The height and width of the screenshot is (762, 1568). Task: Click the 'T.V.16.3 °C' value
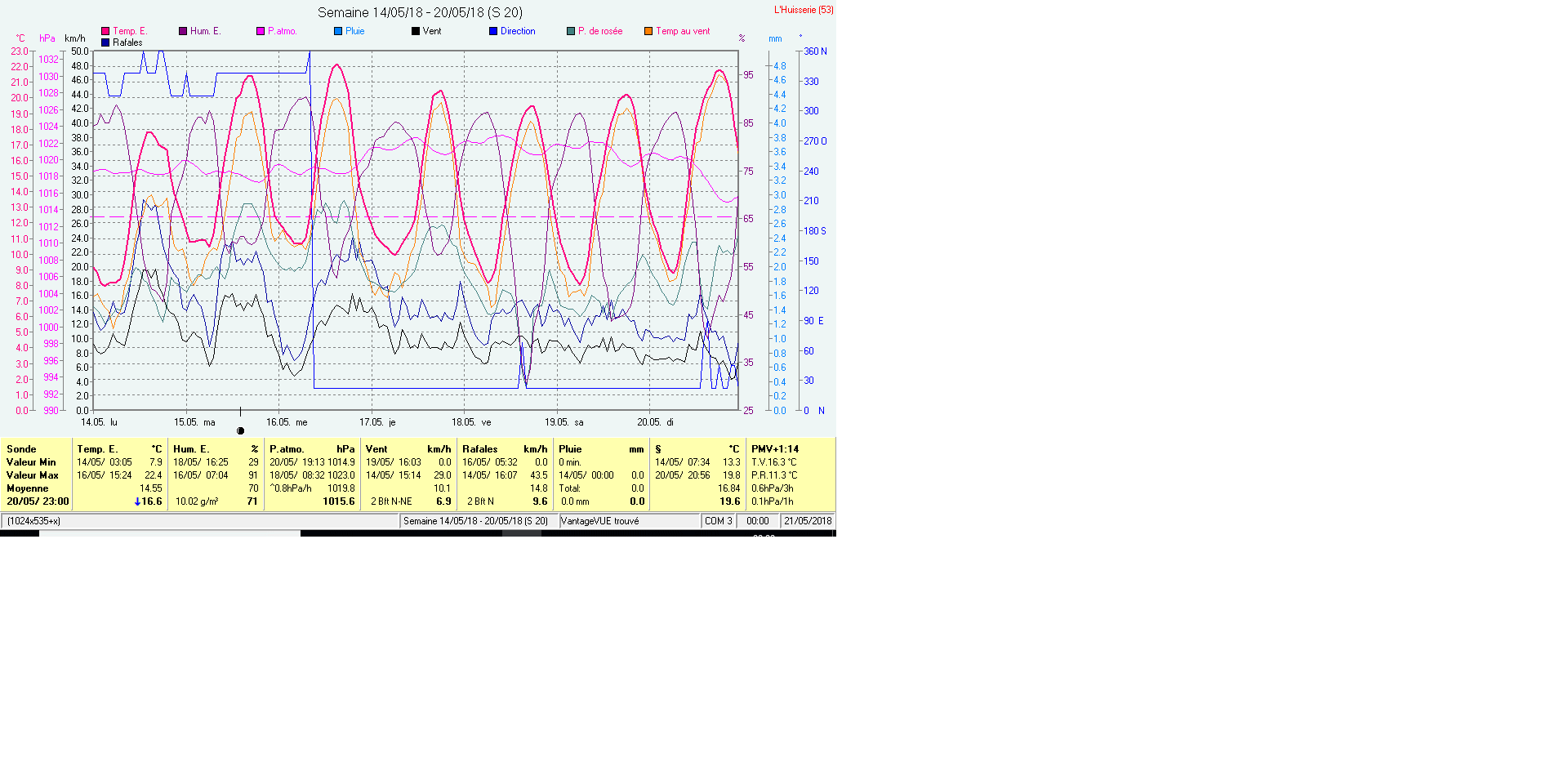point(774,462)
